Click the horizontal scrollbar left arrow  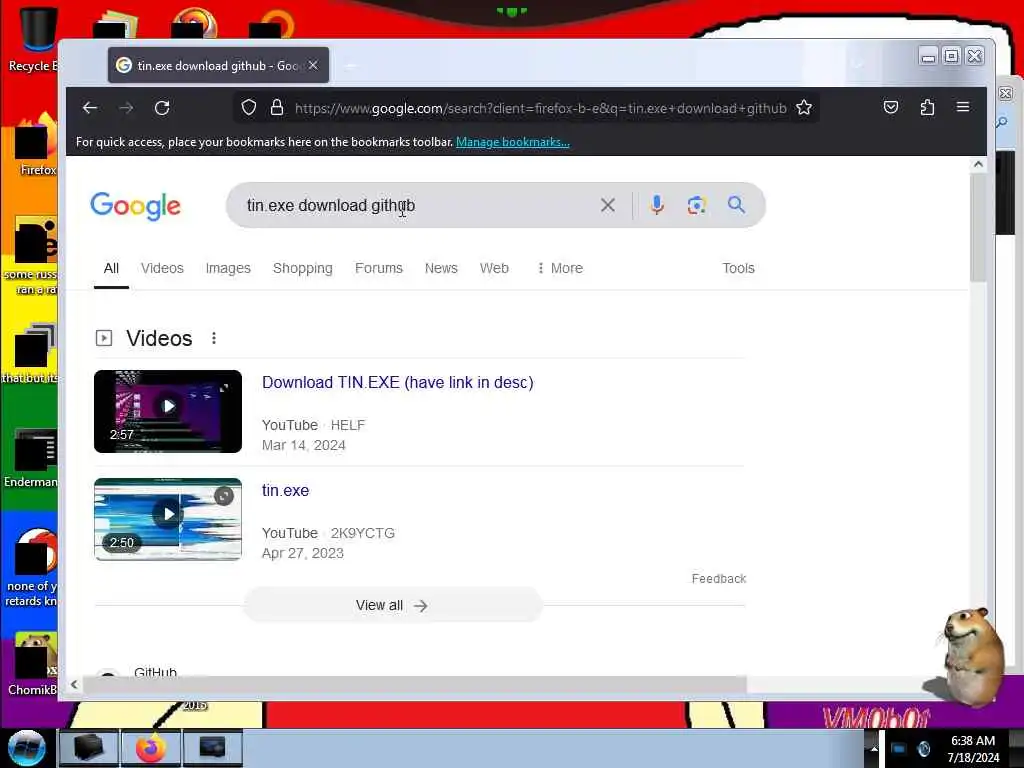74,684
